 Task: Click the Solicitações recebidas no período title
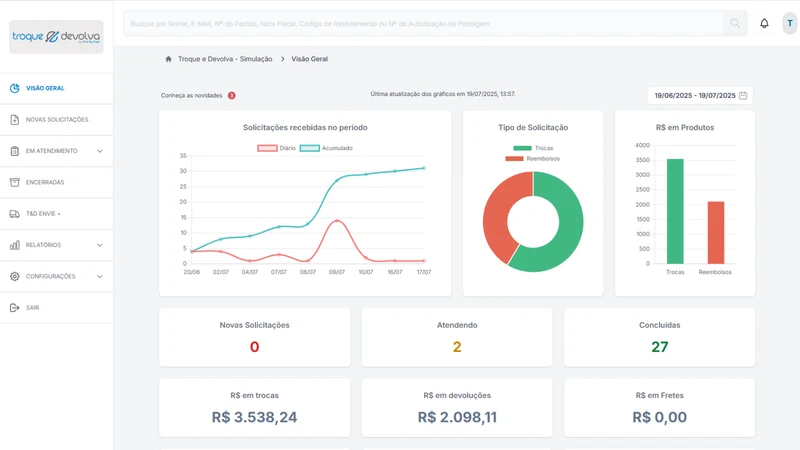coord(305,128)
